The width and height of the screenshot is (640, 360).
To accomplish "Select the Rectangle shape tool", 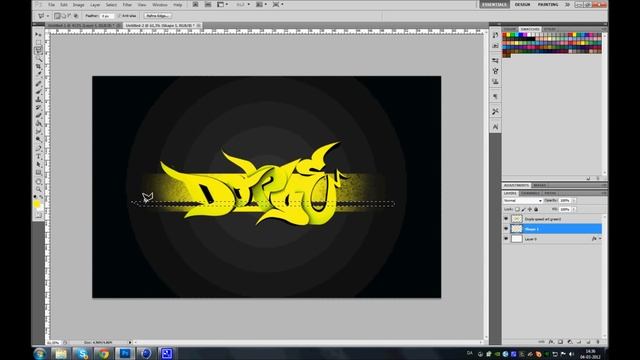I will [38, 173].
